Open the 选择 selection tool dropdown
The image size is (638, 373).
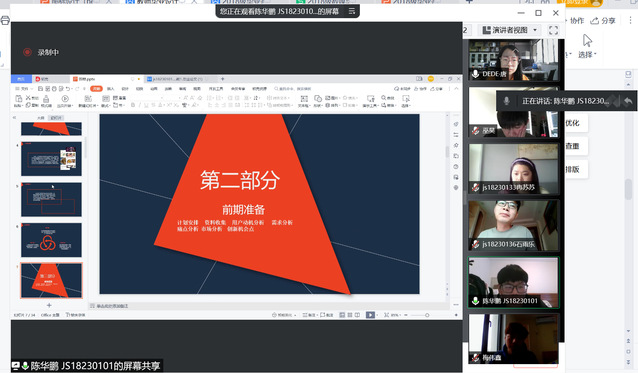point(587,55)
